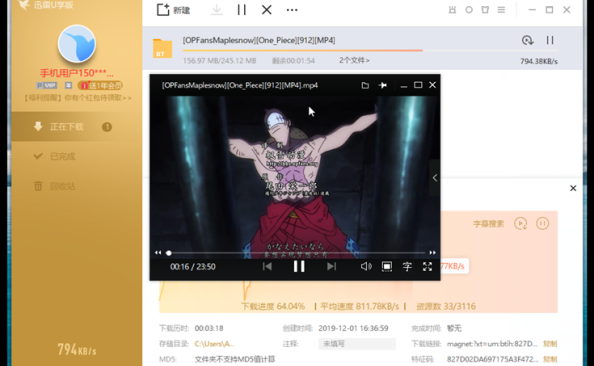
Task: Enter fullscreen in the player
Action: click(x=427, y=266)
